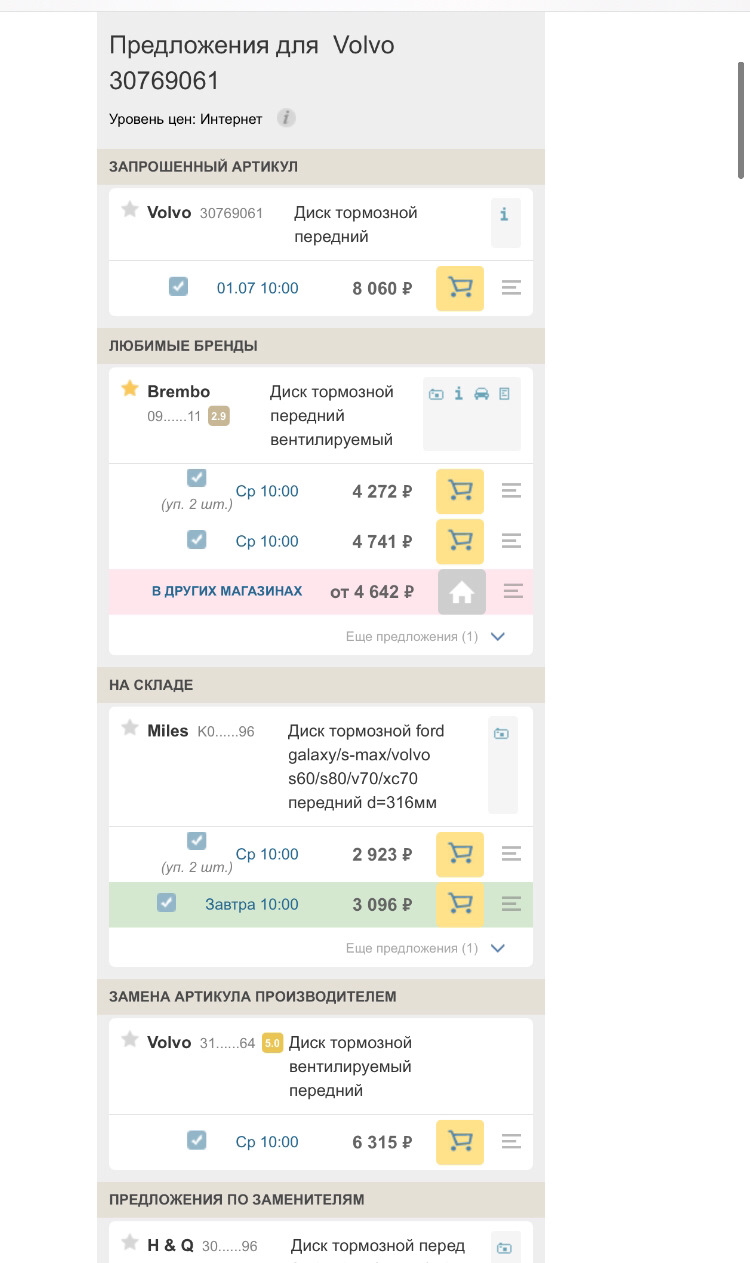Click the 'В других магазинах' link

227,591
